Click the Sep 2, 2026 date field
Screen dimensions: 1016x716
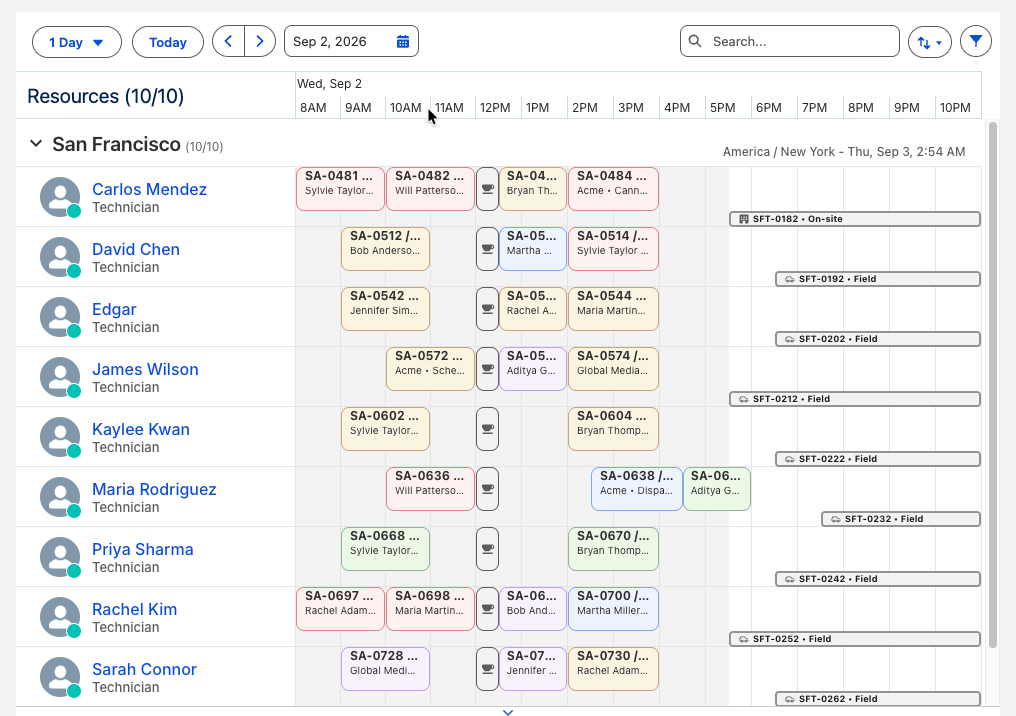(351, 41)
